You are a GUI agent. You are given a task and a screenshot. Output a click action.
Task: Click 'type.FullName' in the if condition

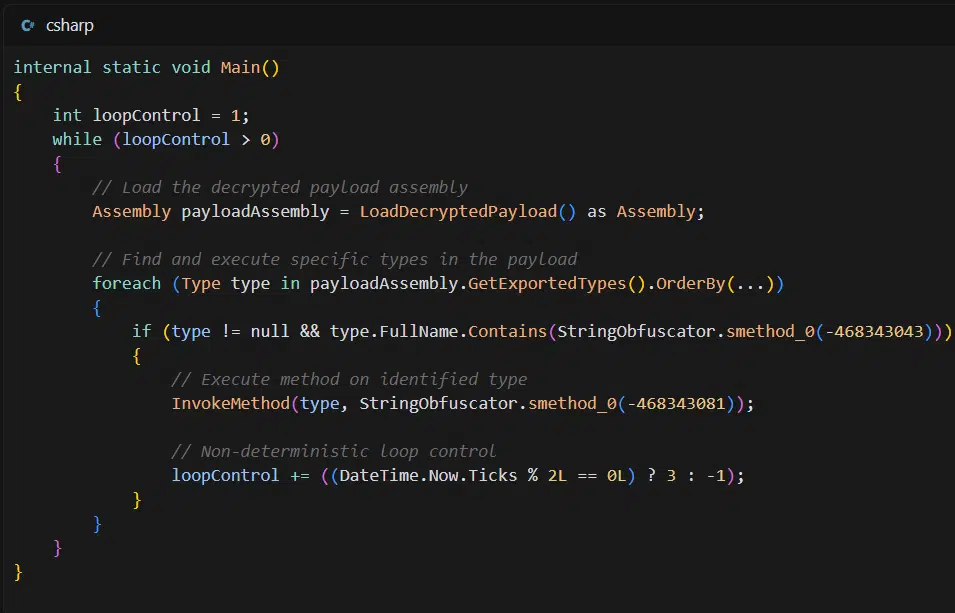[393, 331]
